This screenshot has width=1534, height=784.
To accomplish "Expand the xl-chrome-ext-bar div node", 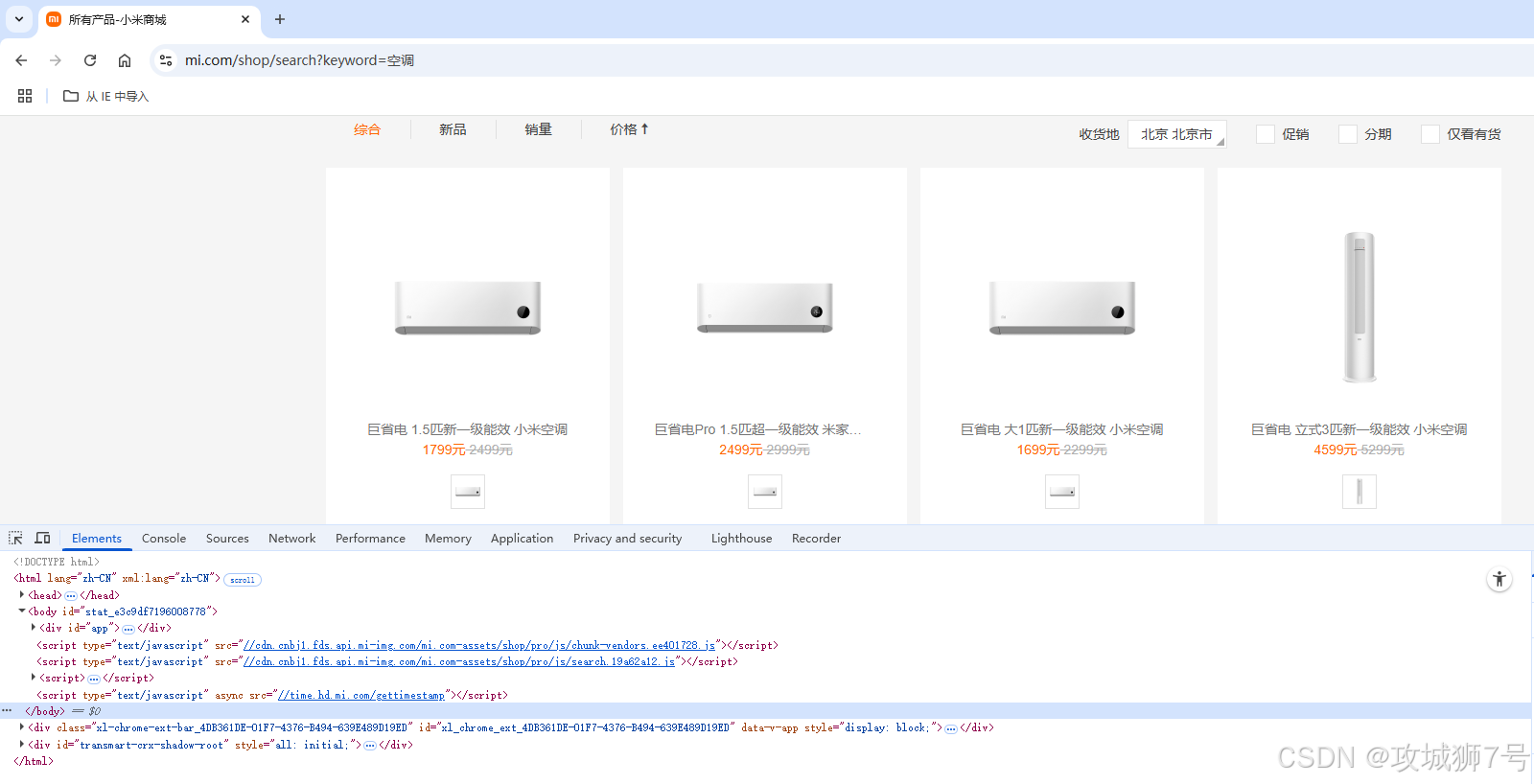I will pyautogui.click(x=21, y=727).
